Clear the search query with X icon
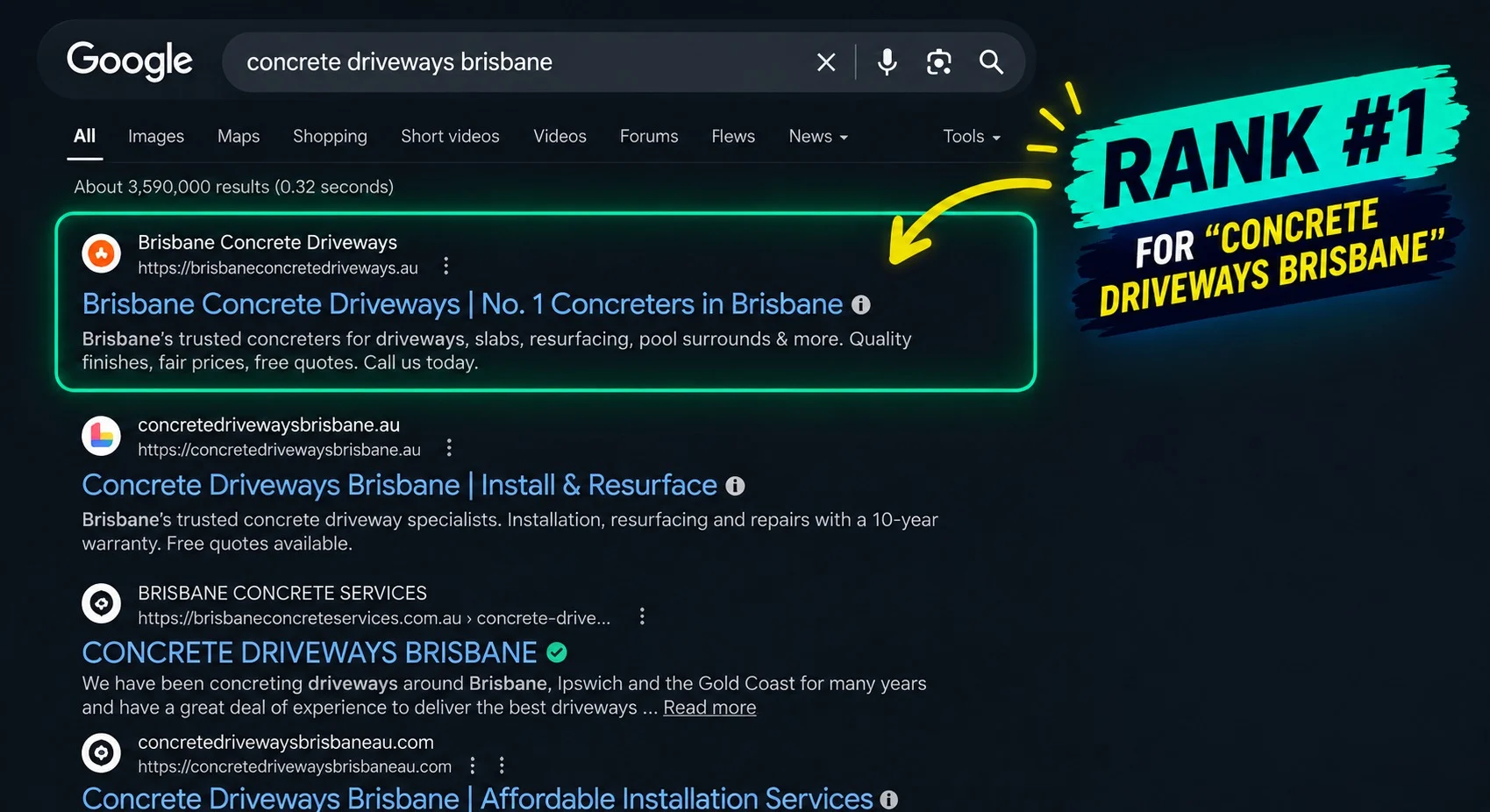 [826, 62]
